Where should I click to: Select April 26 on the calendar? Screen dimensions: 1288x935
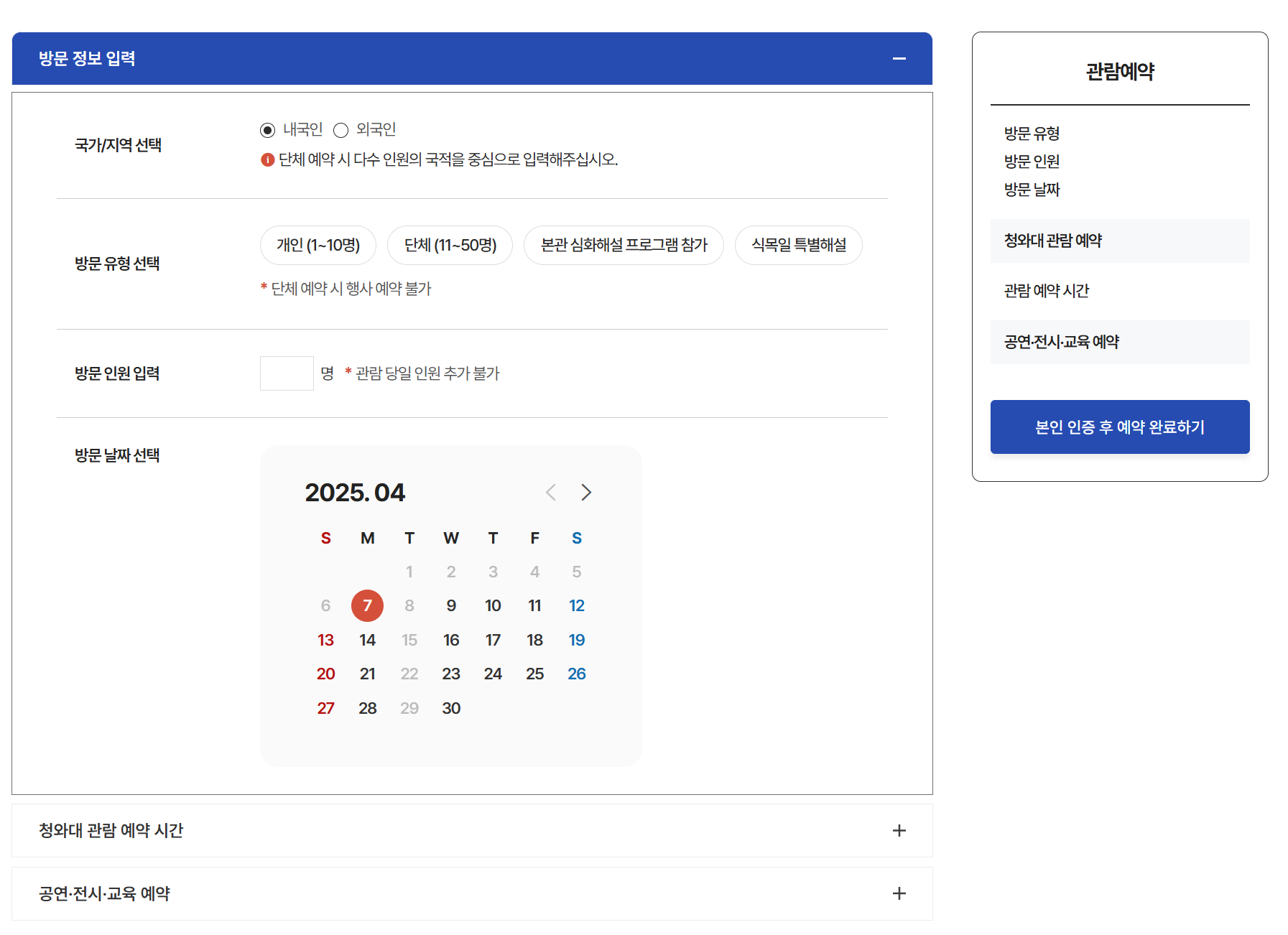click(577, 674)
